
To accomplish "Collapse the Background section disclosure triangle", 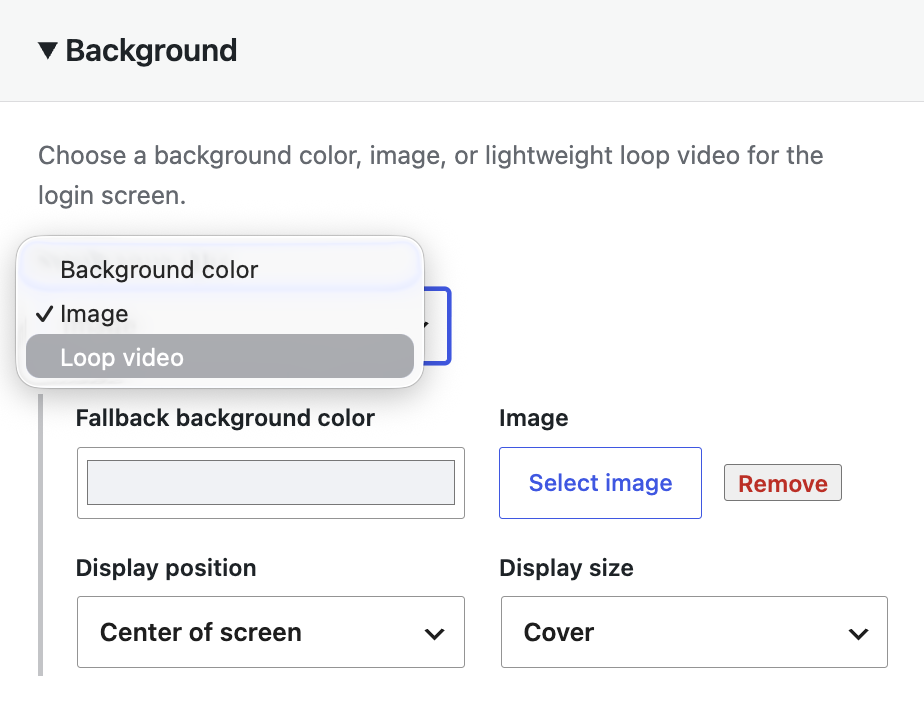I will pyautogui.click(x=48, y=51).
